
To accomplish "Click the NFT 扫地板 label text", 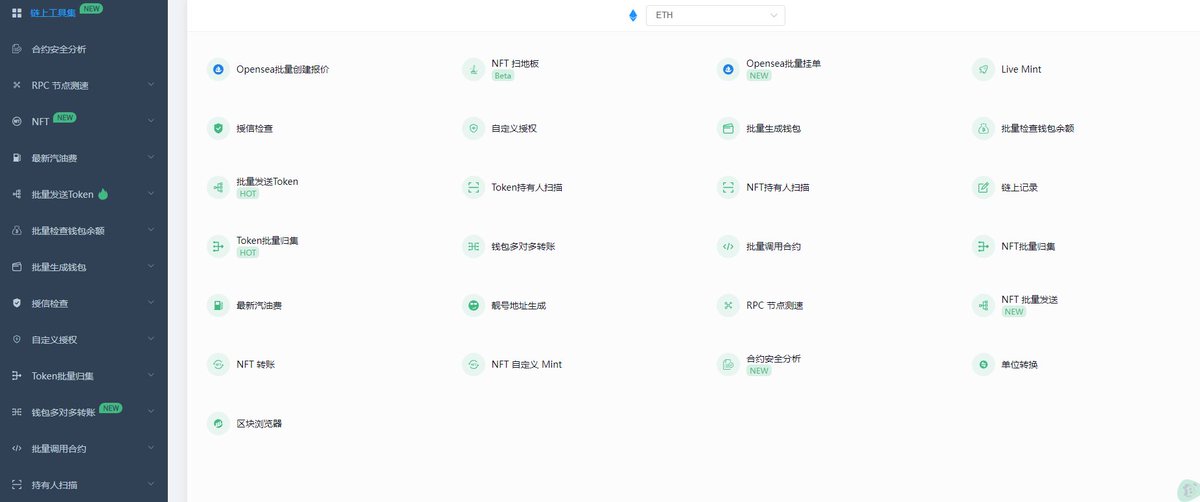I will (x=515, y=63).
